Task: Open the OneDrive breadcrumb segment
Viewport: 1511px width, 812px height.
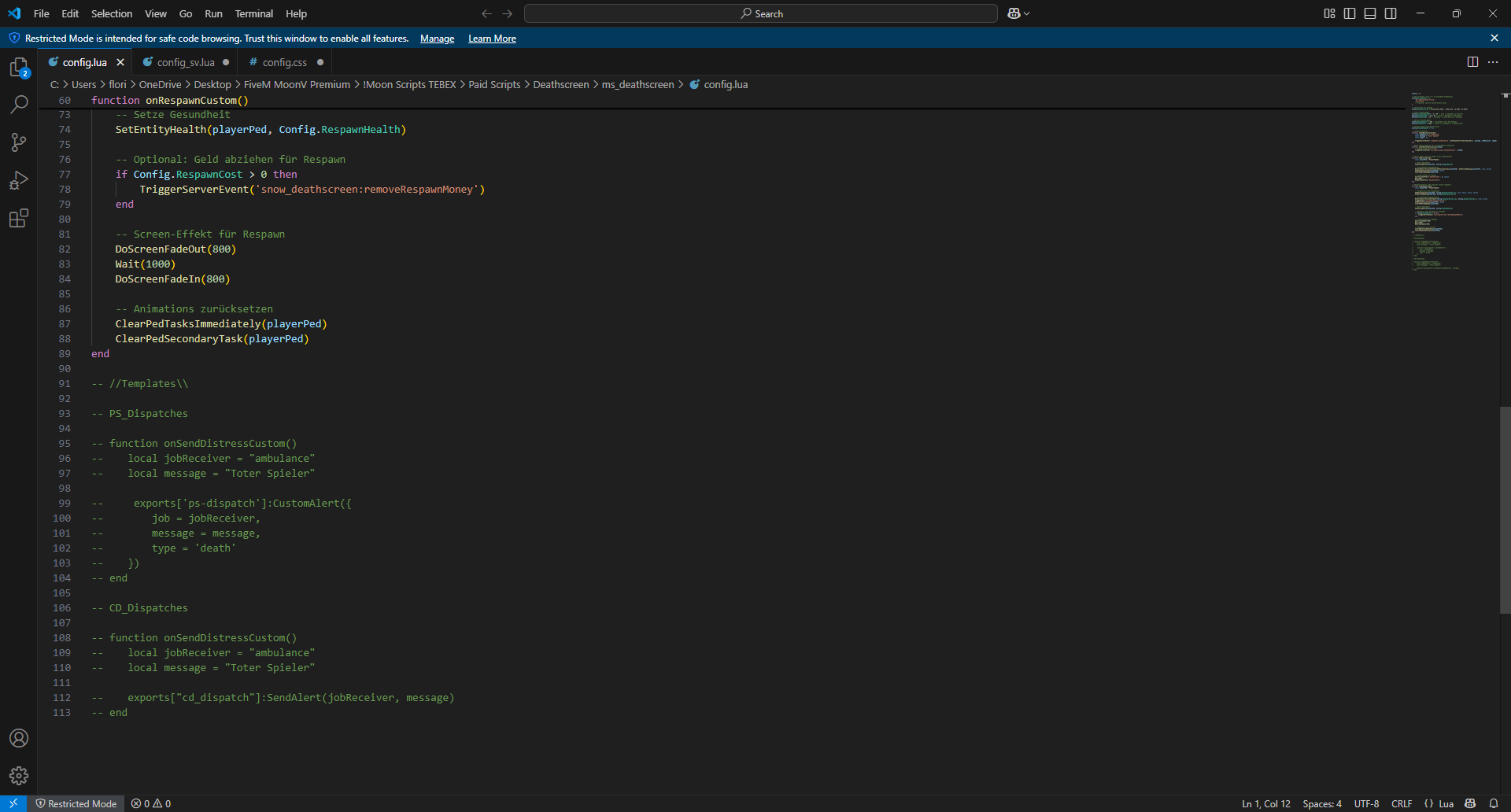Action: 160,84
